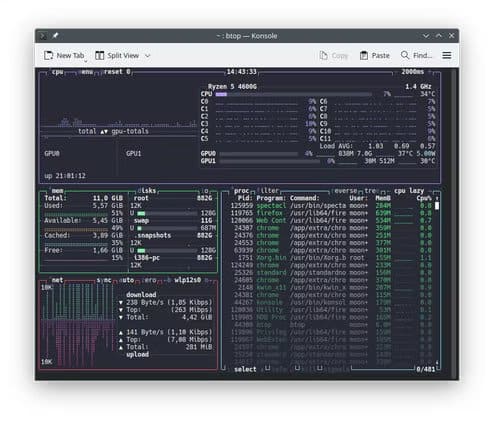Expand the Split View dropdown chevron
This screenshot has height=422, width=494.
147,56
